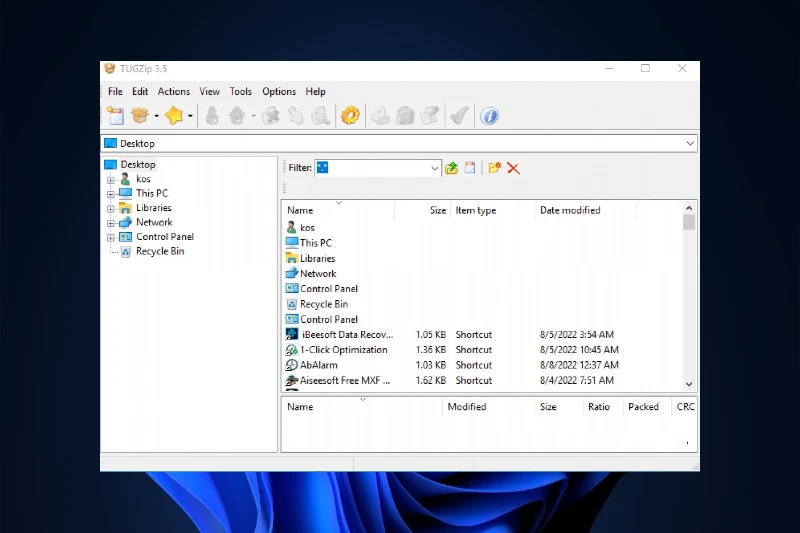800x533 pixels.
Task: Click the file list scrollbar up arrow
Action: (x=689, y=208)
